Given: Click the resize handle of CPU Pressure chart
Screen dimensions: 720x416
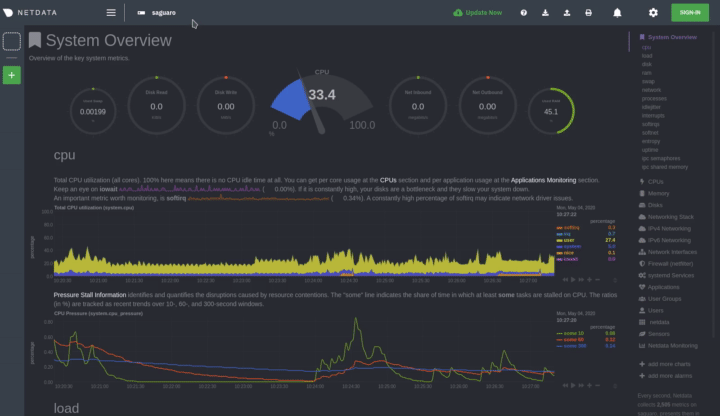Looking at the screenshot, I should tap(615, 386).
